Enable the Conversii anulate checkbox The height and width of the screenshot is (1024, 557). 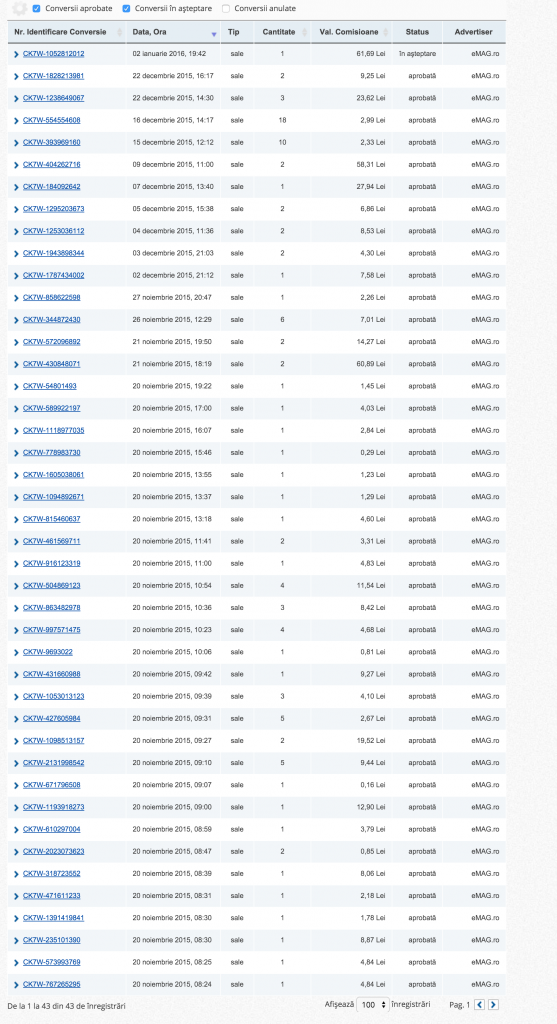pos(226,8)
